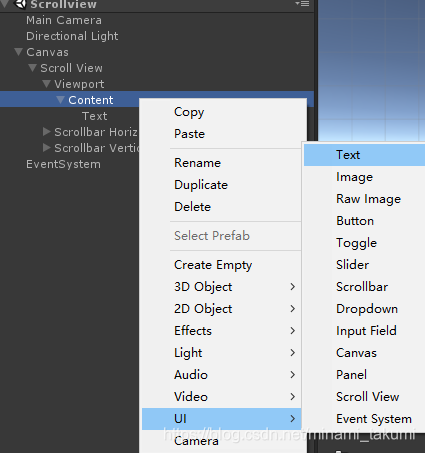The width and height of the screenshot is (425, 453).
Task: Choose Copy from the context menu
Action: coord(222,112)
